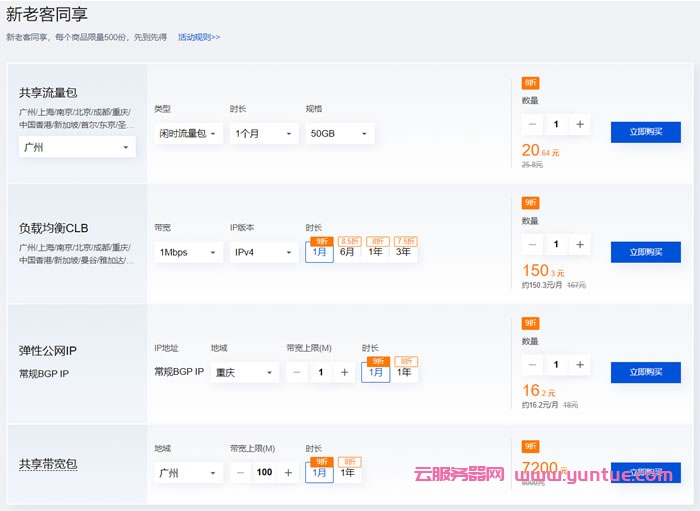The width and height of the screenshot is (700, 511).
Task: Select 6月 duration for 负载均衡CLB
Action: [347, 252]
